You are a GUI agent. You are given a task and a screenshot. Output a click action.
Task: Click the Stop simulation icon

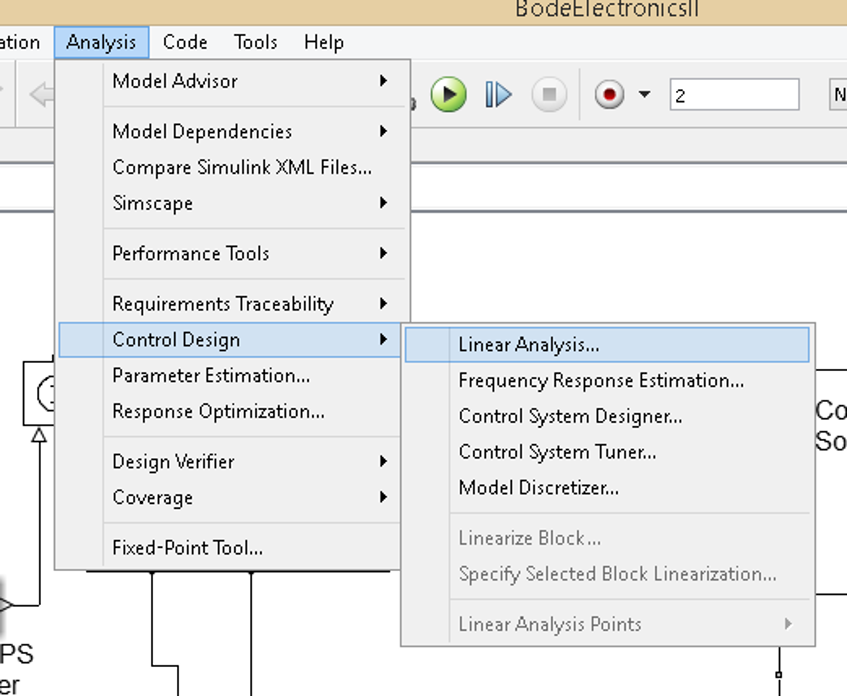tap(548, 93)
